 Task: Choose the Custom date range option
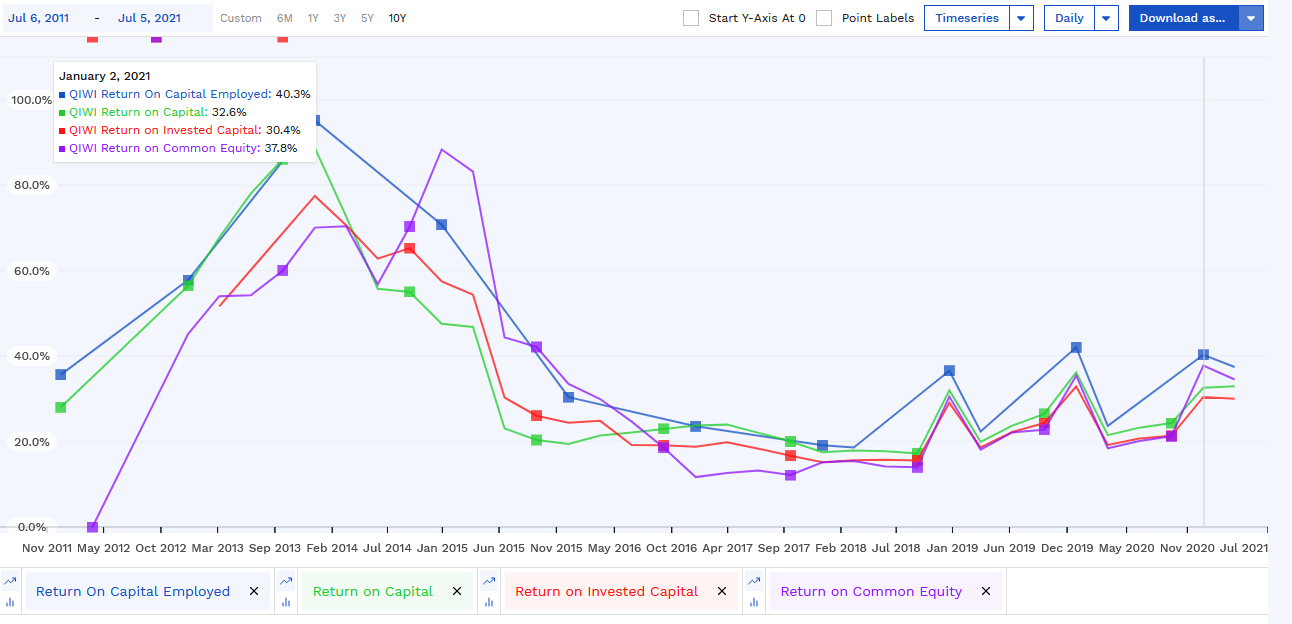coord(240,18)
